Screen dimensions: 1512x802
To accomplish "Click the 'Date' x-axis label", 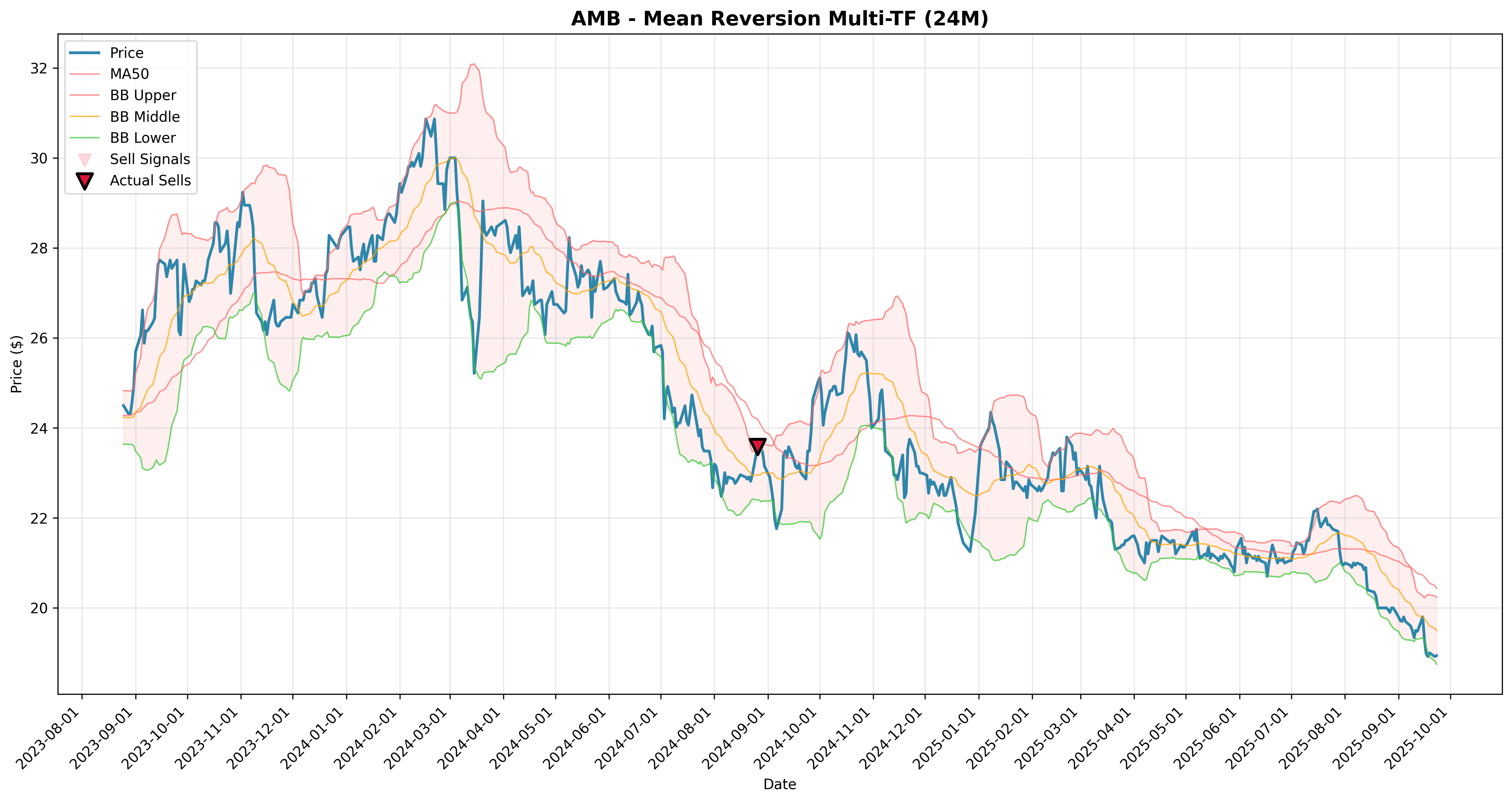I will click(780, 784).
